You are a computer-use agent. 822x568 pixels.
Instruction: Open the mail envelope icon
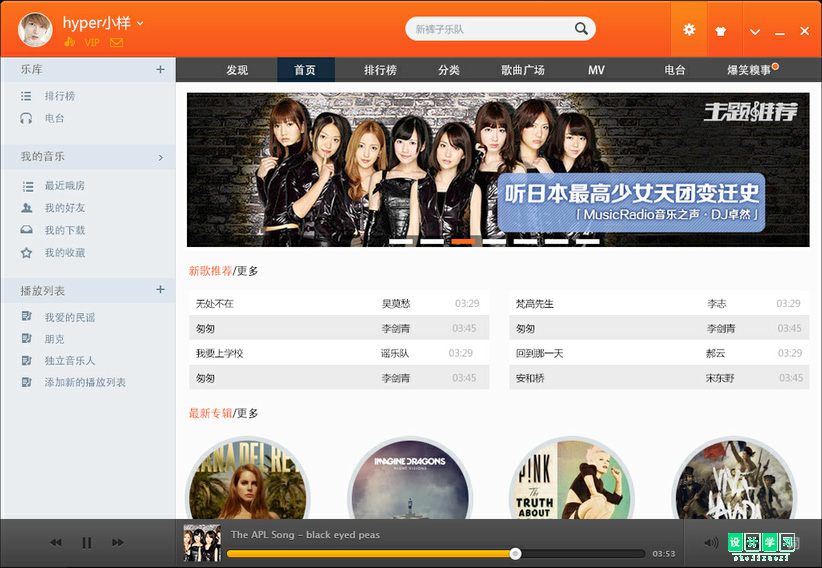tap(116, 42)
